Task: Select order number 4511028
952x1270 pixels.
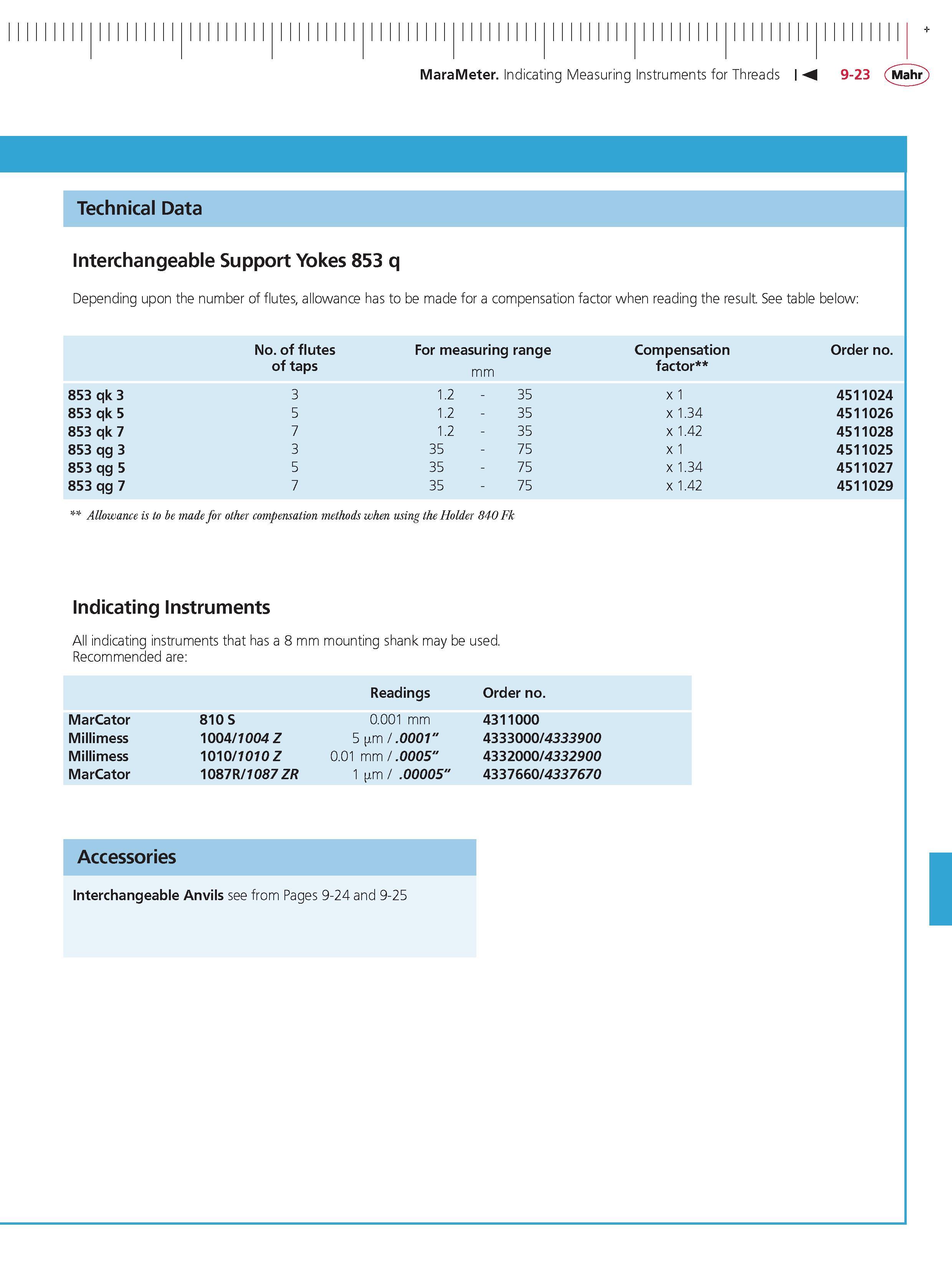Action: pos(864,431)
